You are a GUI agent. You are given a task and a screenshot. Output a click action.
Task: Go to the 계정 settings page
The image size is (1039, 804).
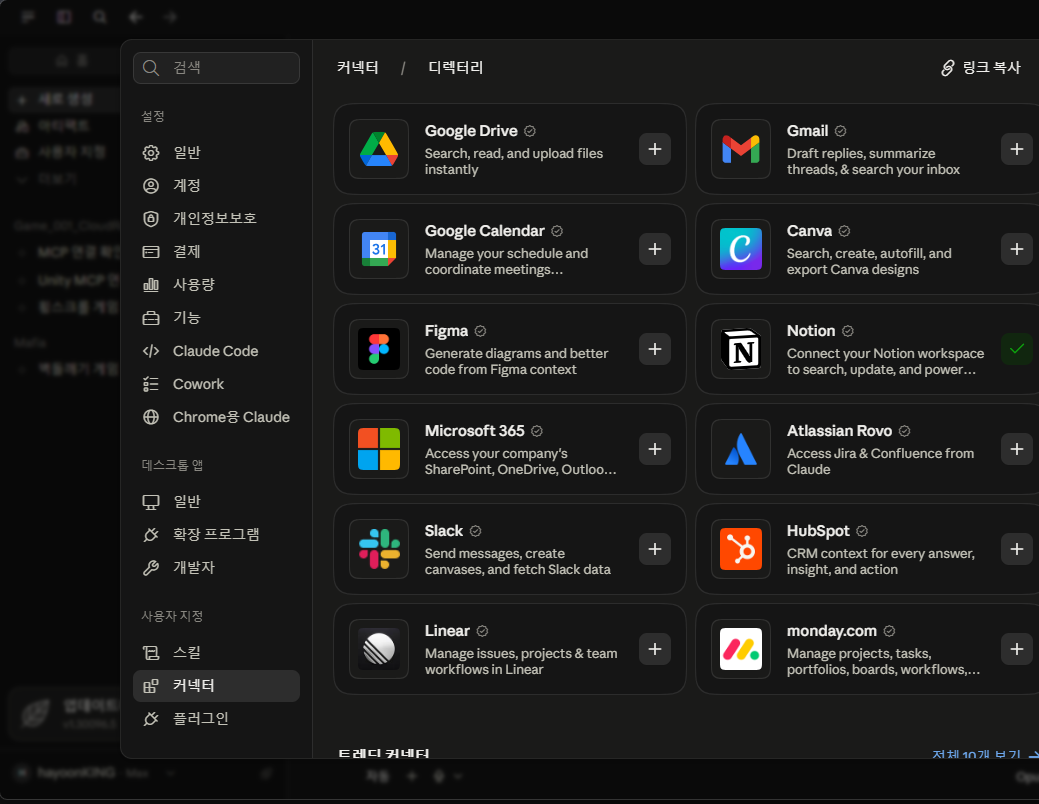click(216, 186)
